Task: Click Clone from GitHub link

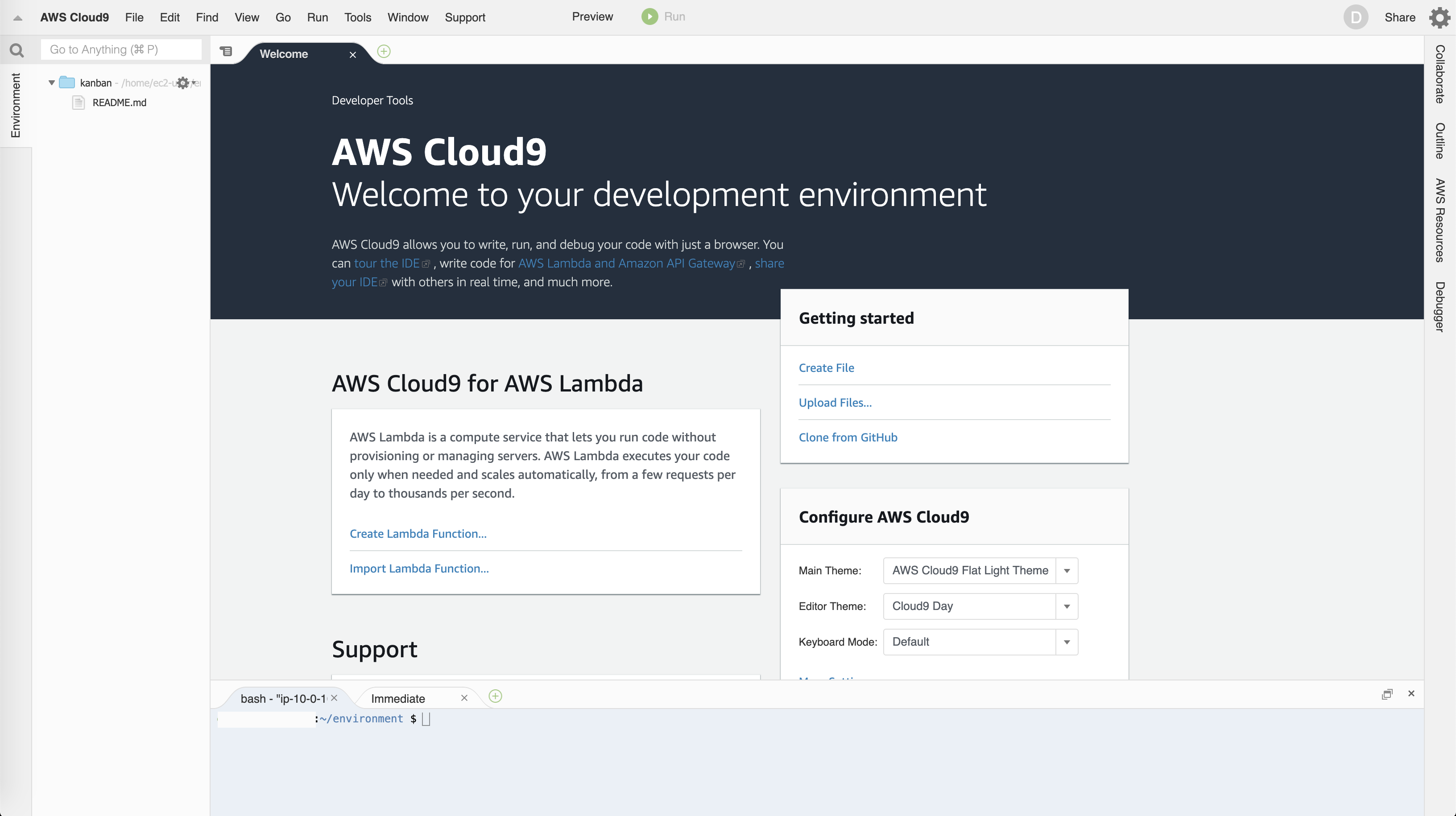Action: 848,437
